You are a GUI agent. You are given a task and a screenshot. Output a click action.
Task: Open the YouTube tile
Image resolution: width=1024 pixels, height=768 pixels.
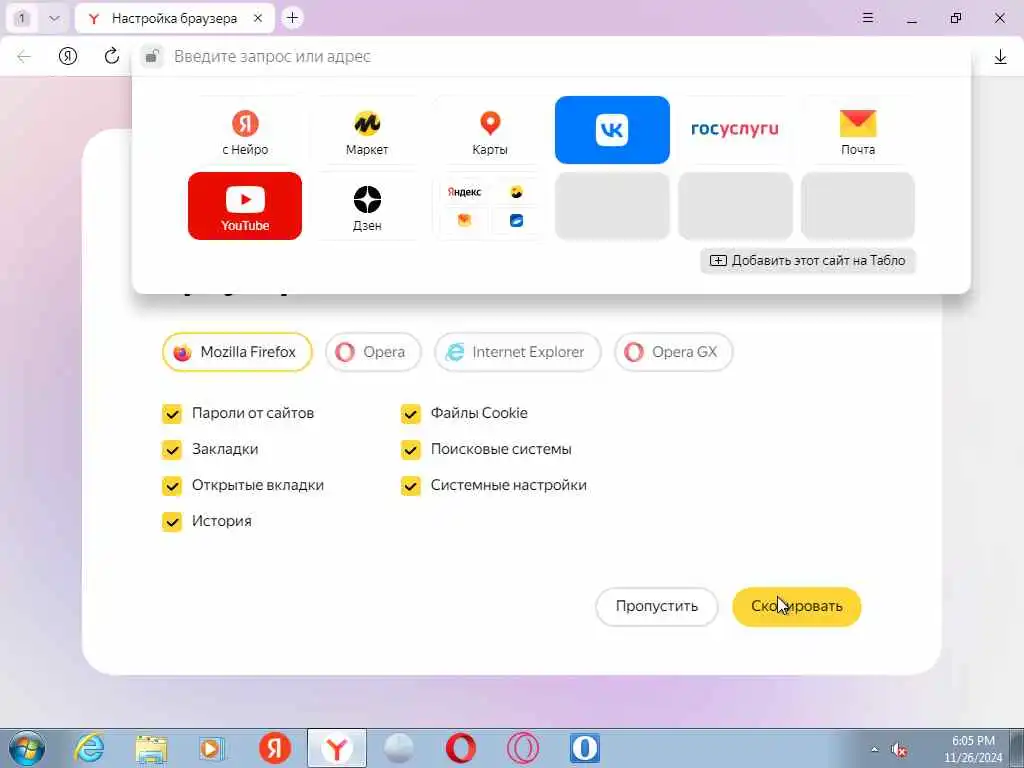point(245,206)
